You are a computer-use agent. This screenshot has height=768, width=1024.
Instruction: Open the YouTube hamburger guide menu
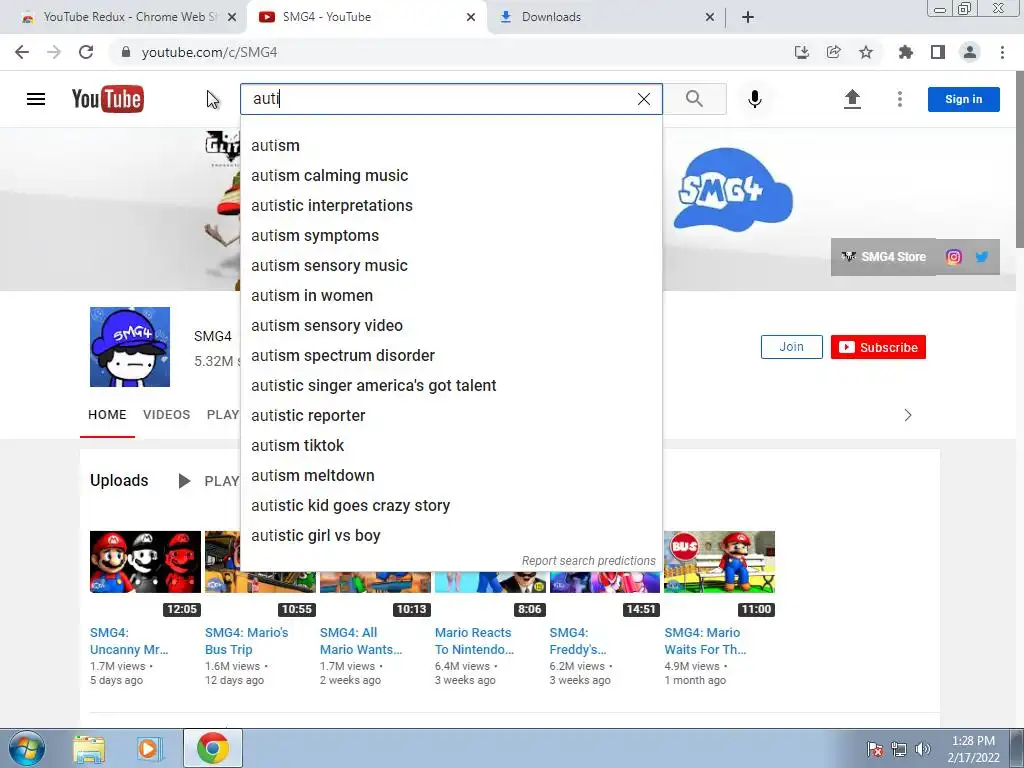pos(36,99)
